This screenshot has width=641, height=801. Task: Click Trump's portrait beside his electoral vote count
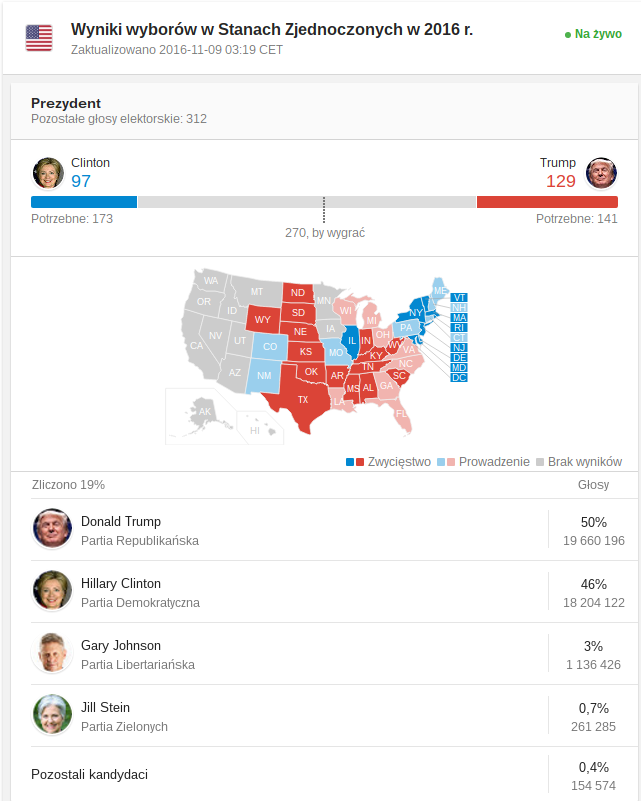(x=601, y=173)
